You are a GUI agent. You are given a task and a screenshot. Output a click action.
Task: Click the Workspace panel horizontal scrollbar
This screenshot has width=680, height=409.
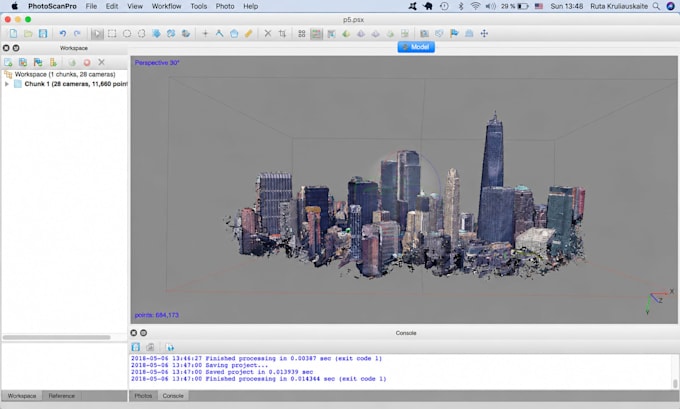click(56, 337)
